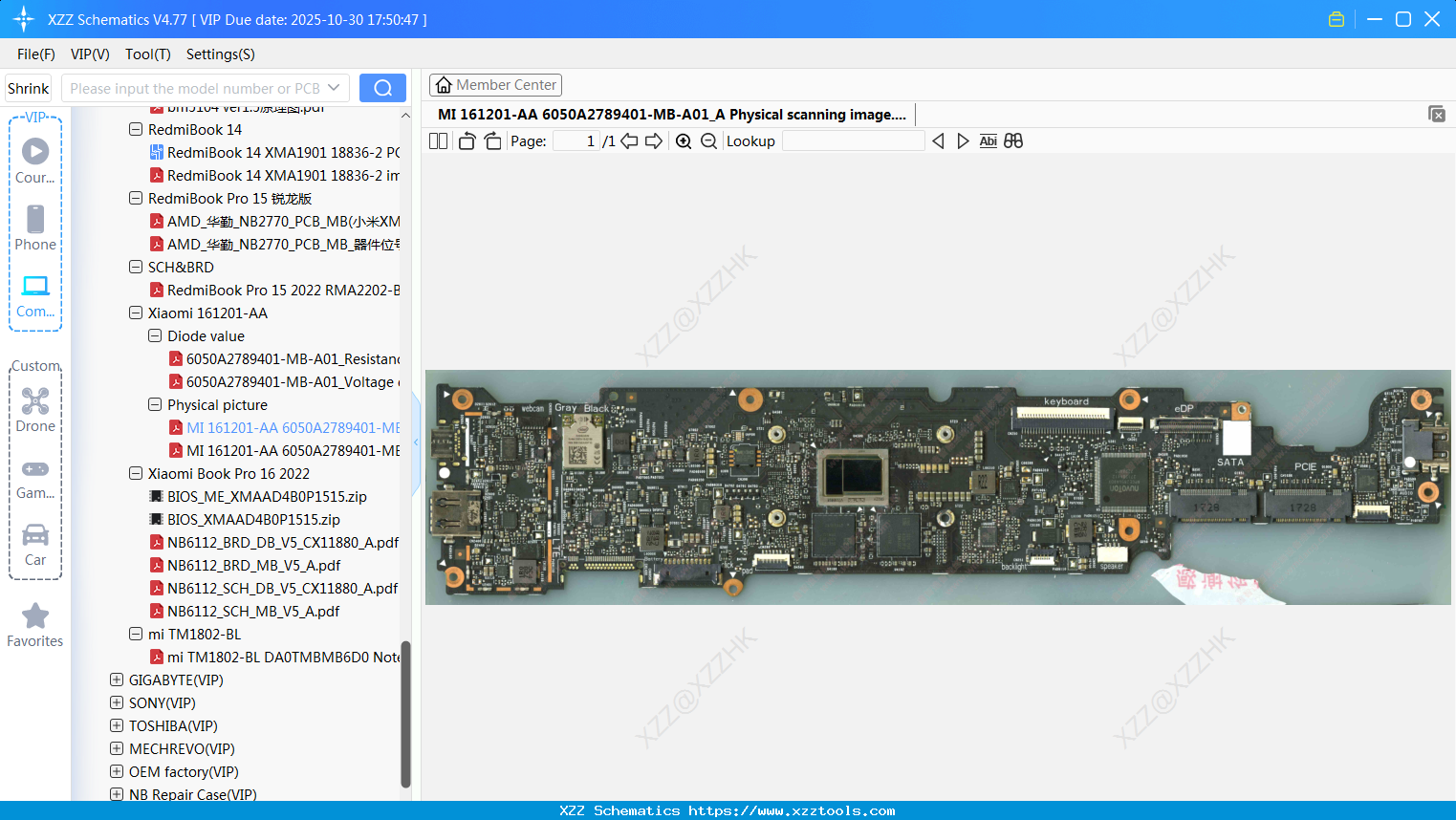Open the model number dropdown arrow
Viewport: 1456px width, 820px height.
(334, 88)
